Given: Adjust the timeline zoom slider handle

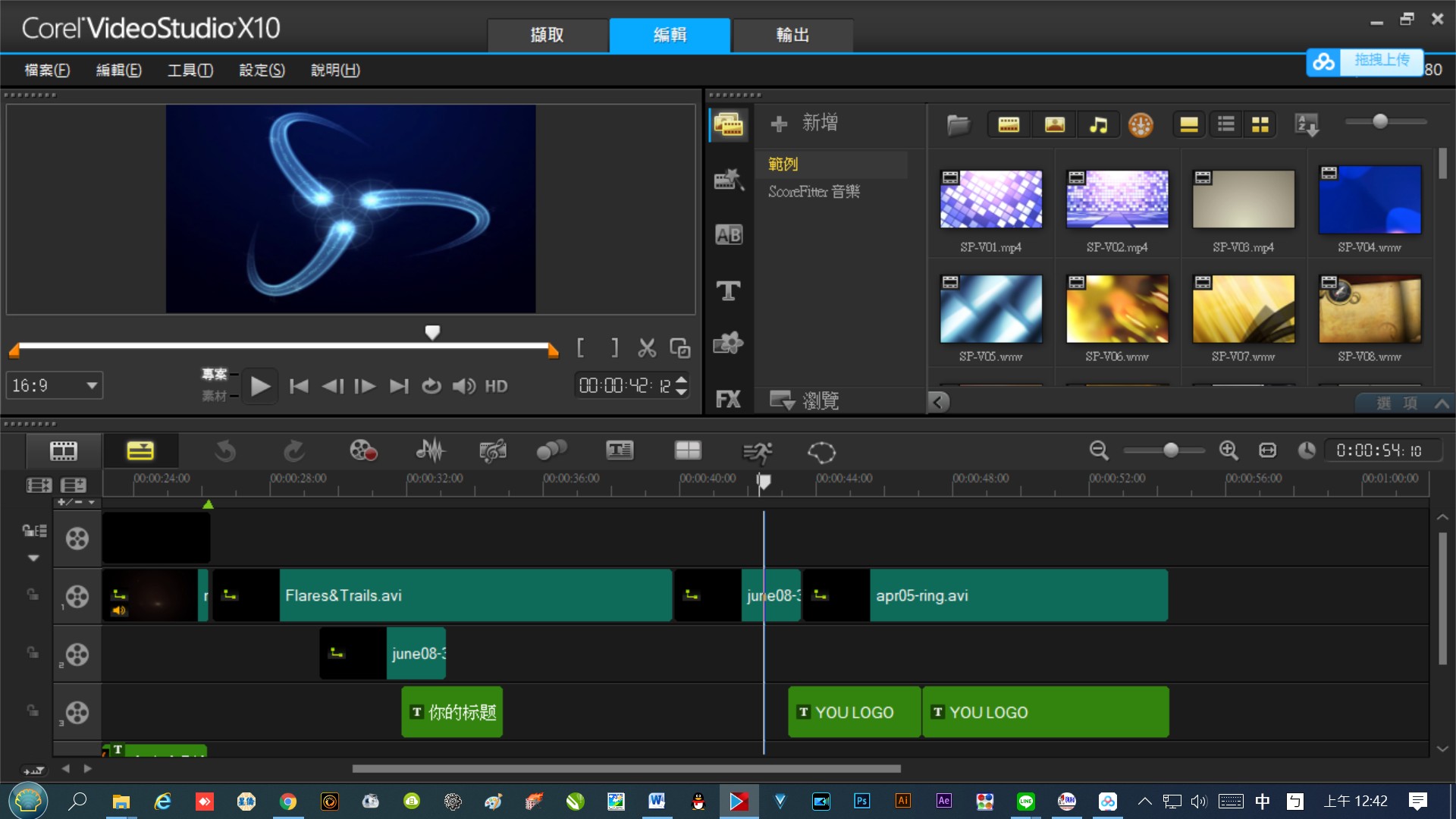Looking at the screenshot, I should (x=1171, y=450).
